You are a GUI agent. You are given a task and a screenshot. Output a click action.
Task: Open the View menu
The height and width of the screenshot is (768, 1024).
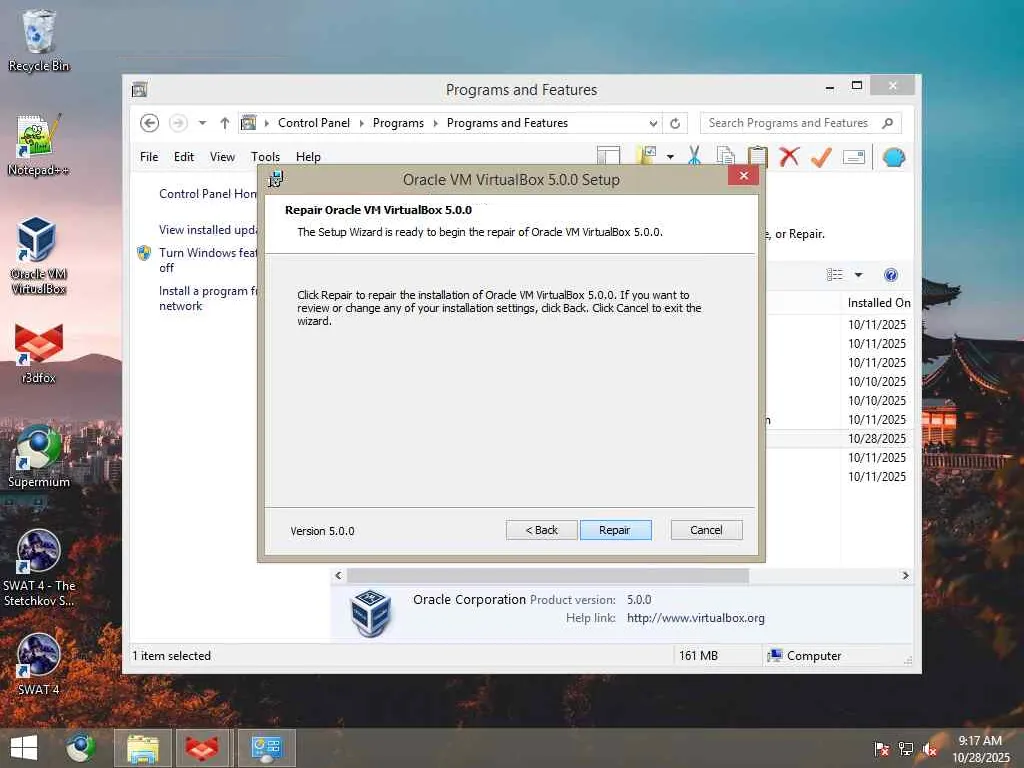[222, 157]
